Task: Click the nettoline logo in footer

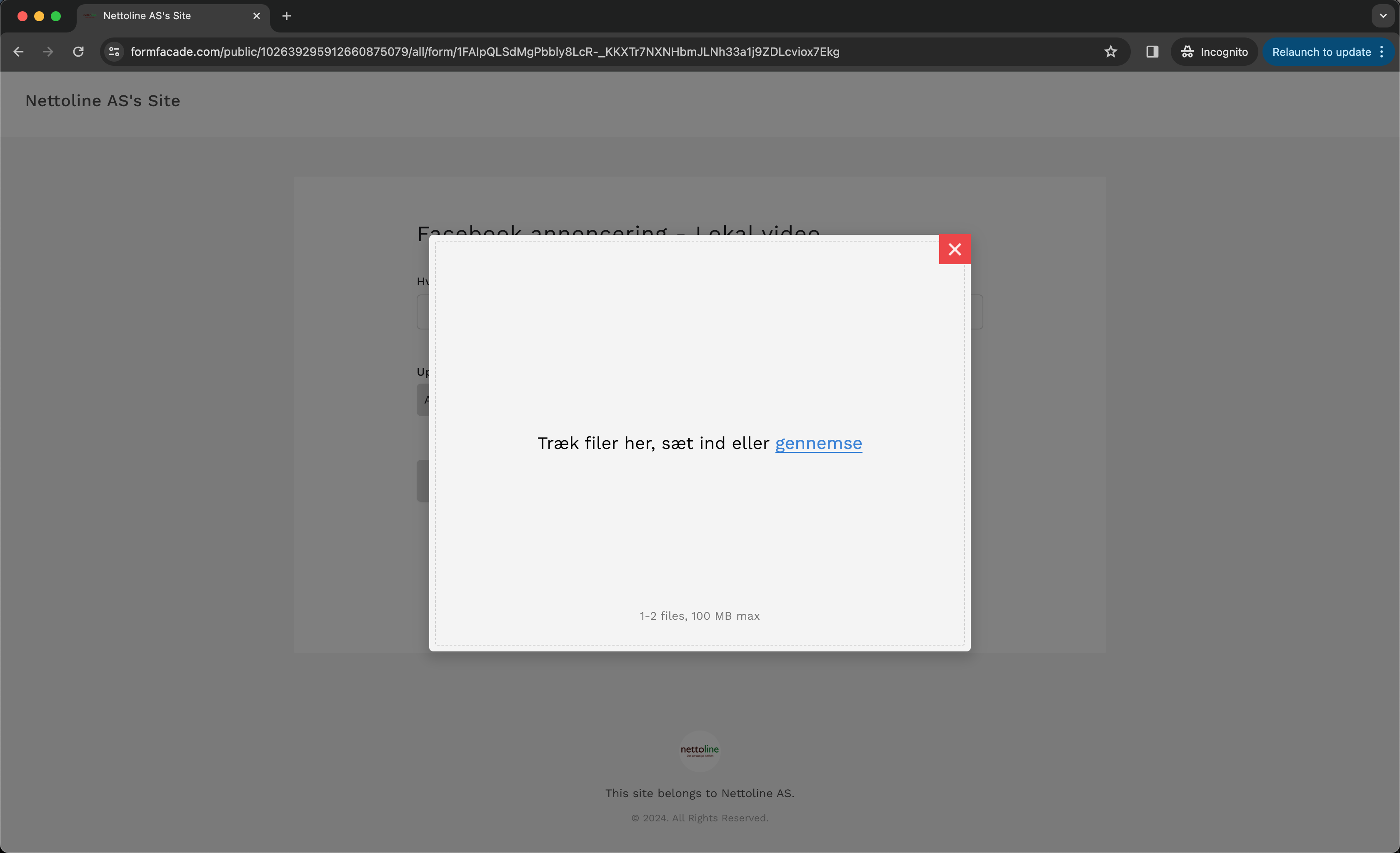Action: point(700,750)
